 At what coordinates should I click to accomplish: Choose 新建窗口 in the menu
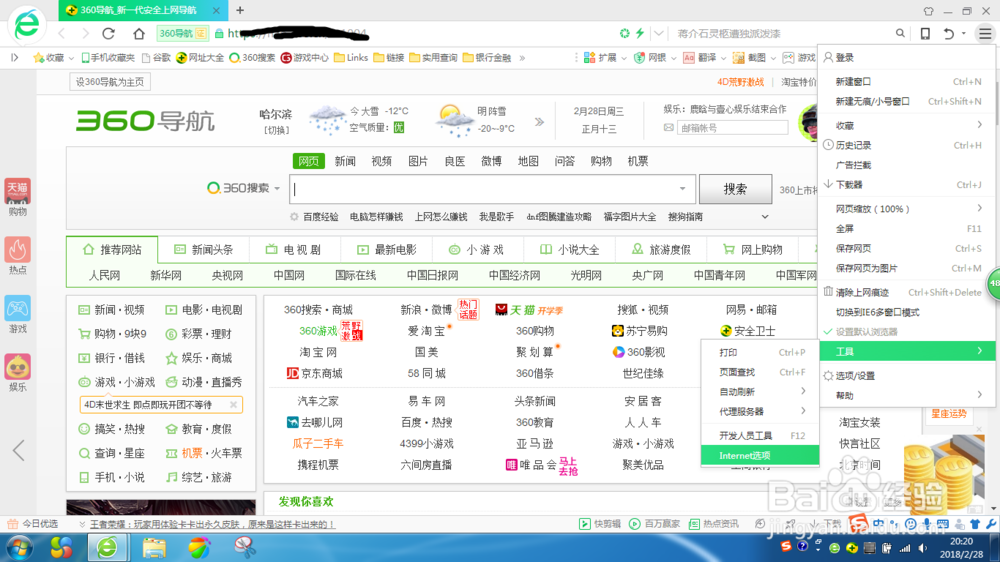[906, 82]
